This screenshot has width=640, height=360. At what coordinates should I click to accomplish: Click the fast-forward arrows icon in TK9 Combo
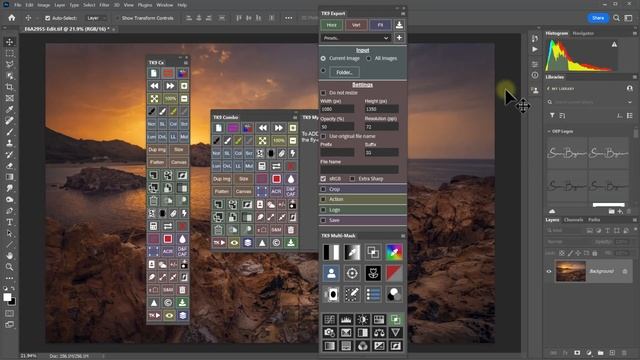click(278, 128)
